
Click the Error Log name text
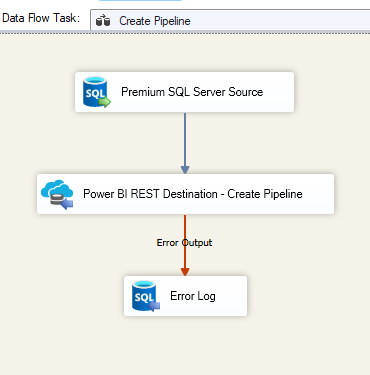[193, 296]
